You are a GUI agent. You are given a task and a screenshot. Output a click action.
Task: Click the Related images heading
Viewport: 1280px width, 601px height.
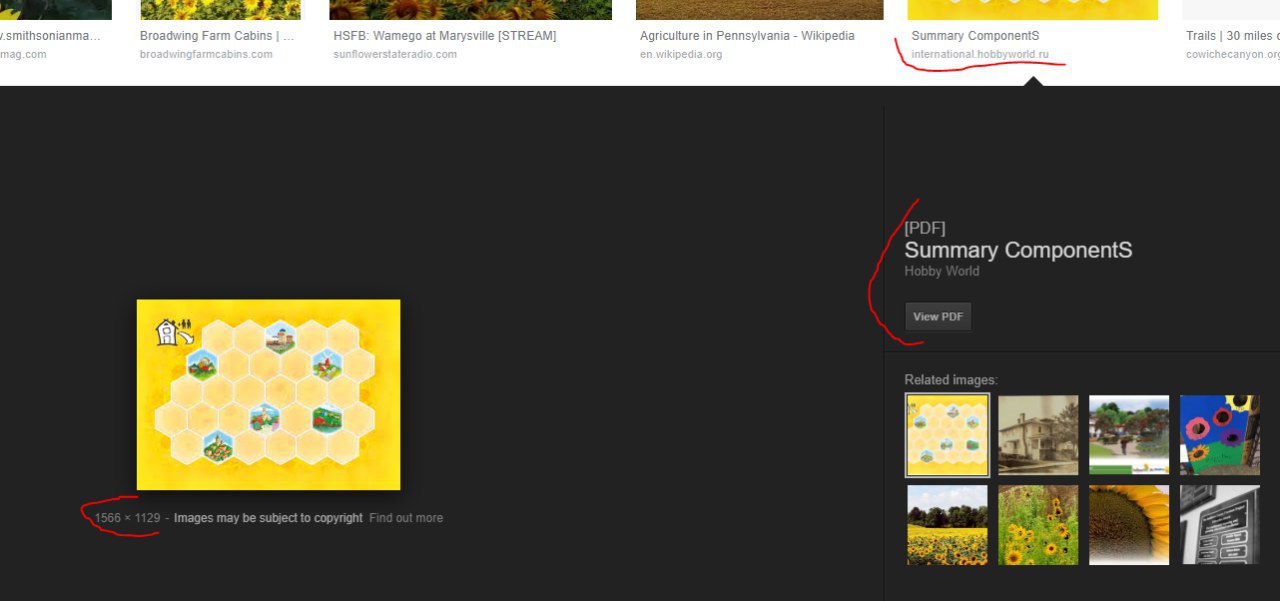(951, 380)
